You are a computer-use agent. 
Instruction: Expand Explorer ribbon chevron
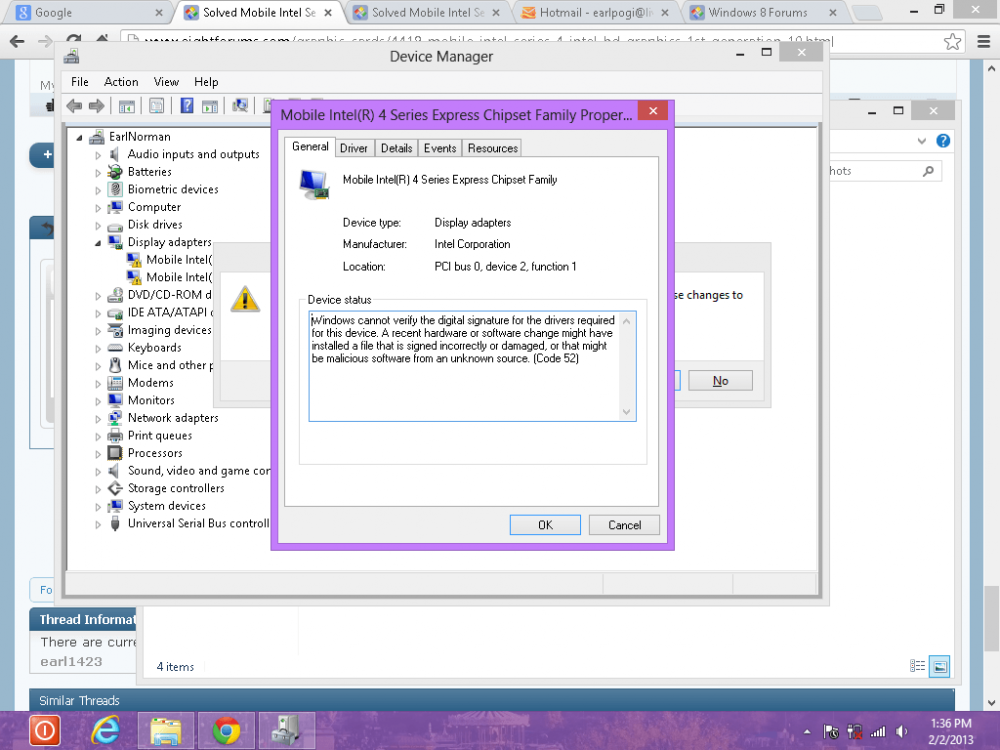922,141
